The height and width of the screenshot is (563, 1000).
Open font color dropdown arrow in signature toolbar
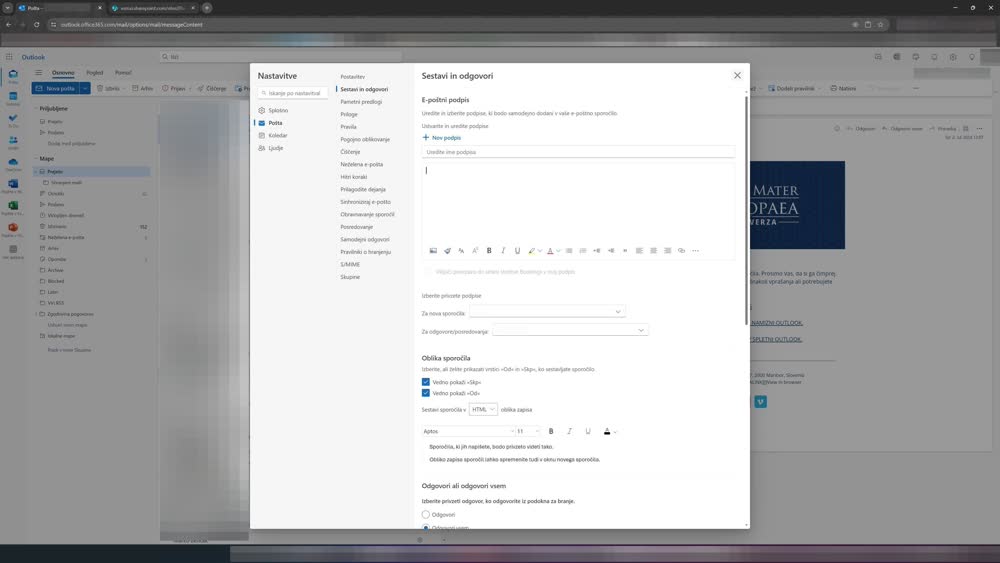[558, 251]
